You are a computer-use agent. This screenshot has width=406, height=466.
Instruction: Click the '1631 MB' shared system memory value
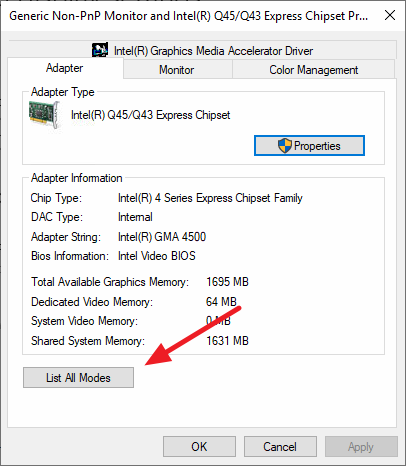tap(227, 341)
